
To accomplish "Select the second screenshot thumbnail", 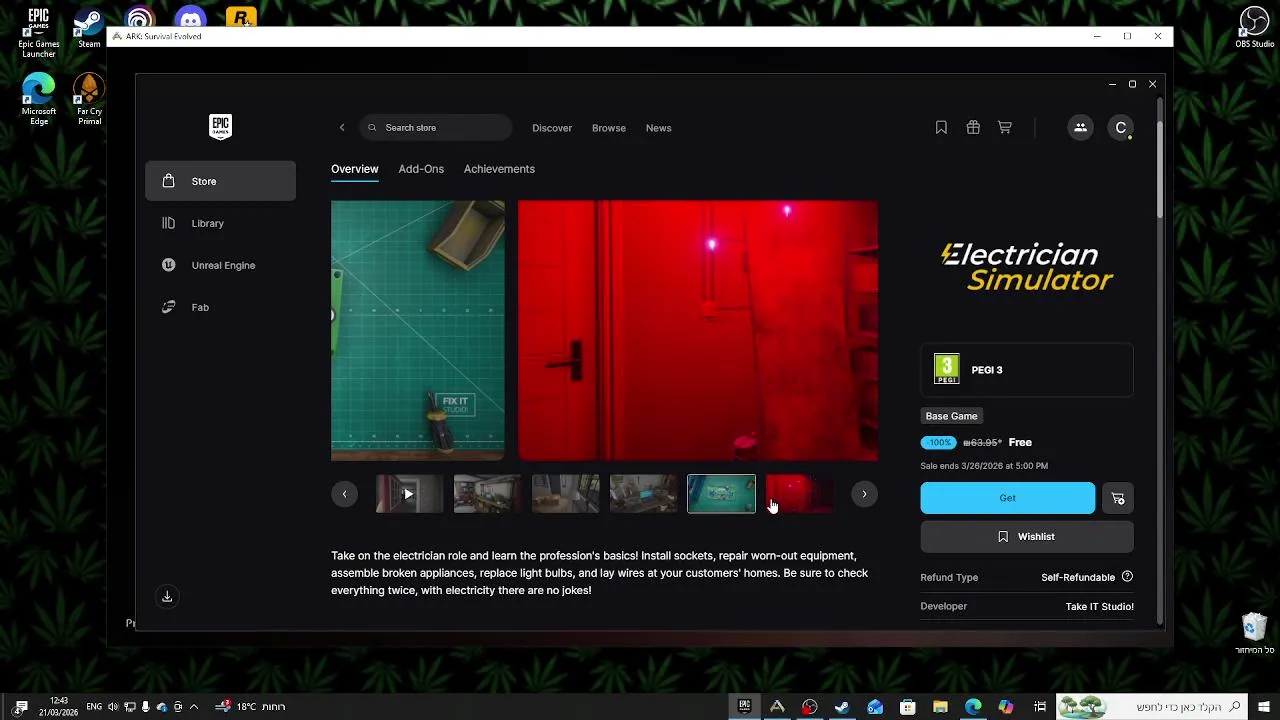I will pos(487,494).
